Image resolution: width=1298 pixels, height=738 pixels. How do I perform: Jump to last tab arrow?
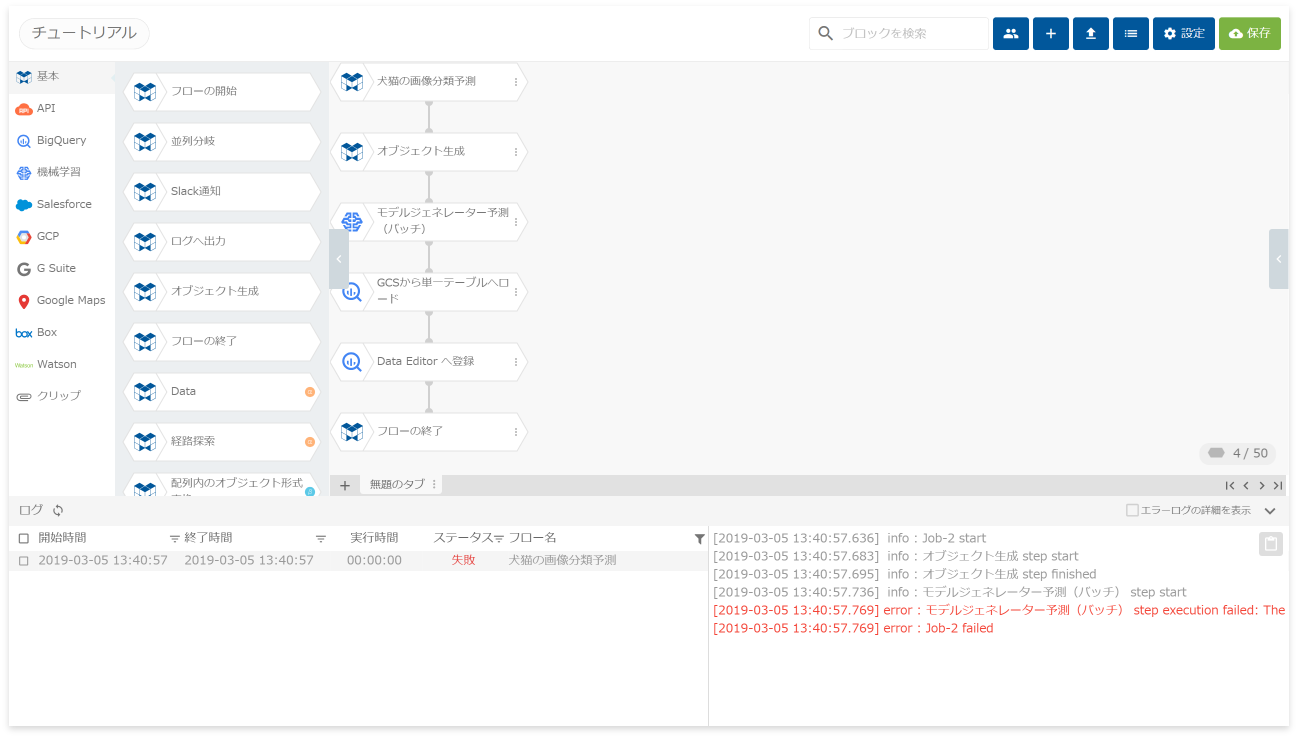point(1278,485)
